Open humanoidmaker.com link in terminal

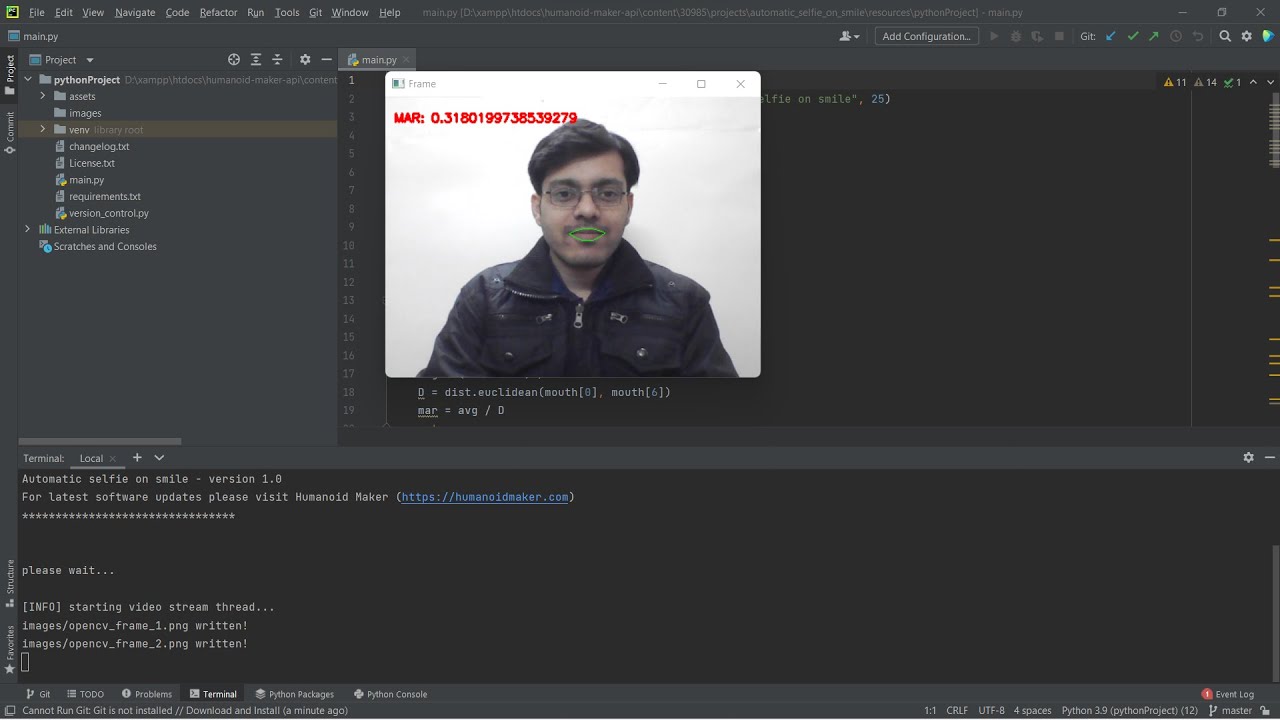[x=485, y=497]
